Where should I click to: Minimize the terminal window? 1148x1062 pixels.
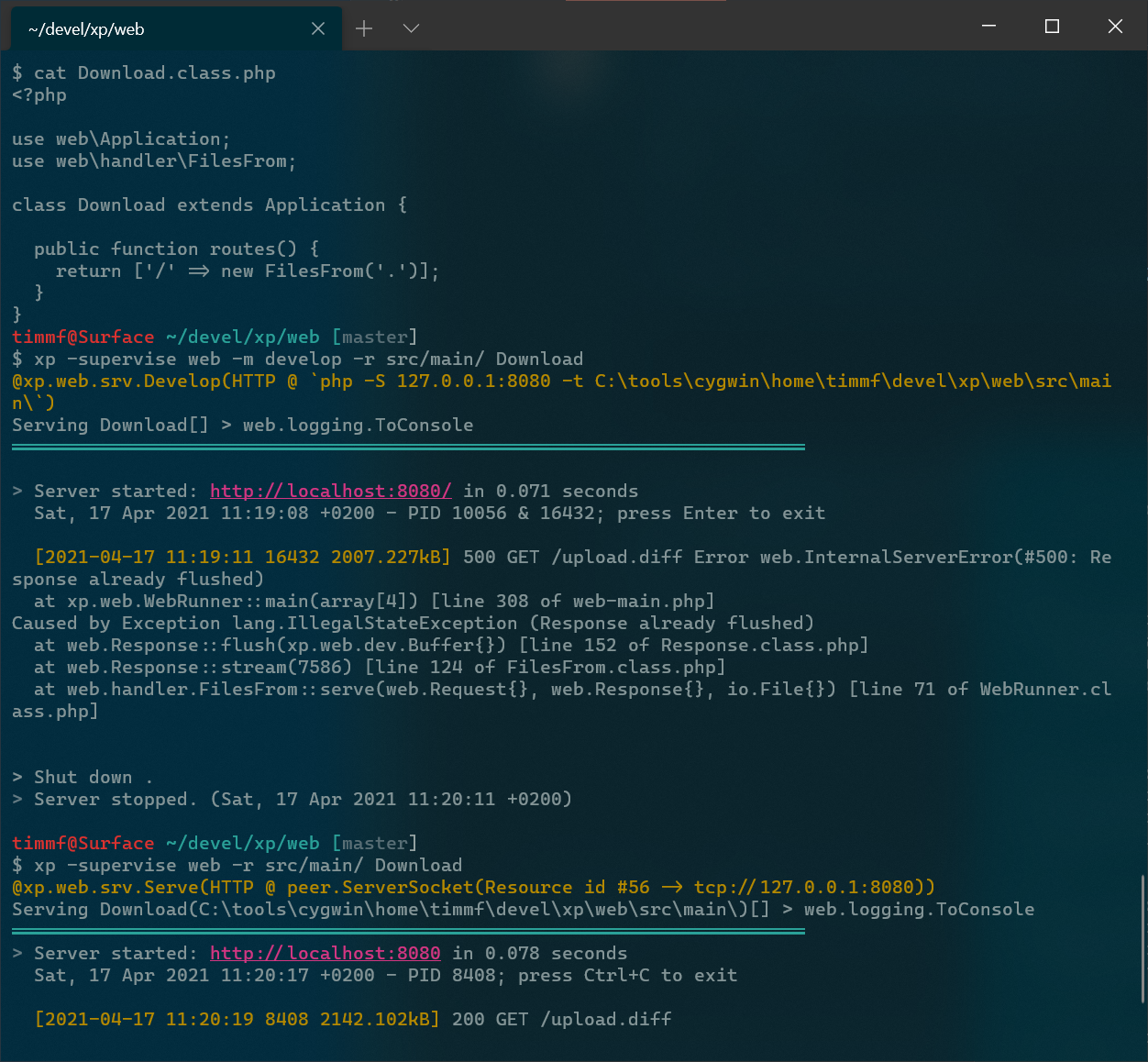coord(988,26)
